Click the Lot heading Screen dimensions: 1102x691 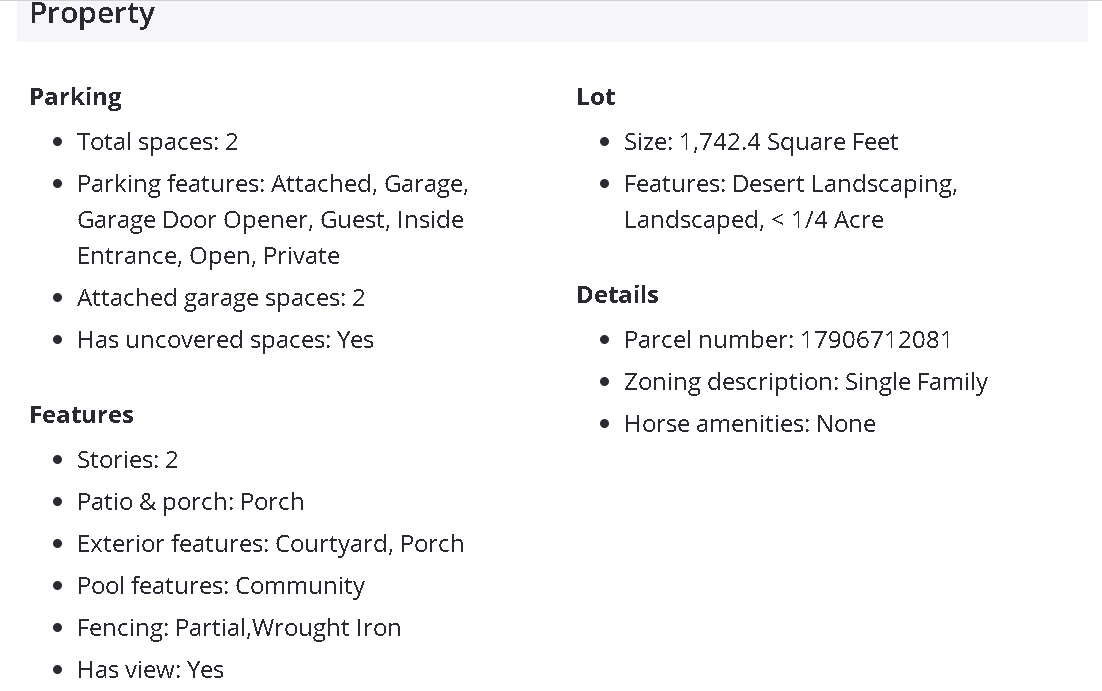(x=595, y=97)
